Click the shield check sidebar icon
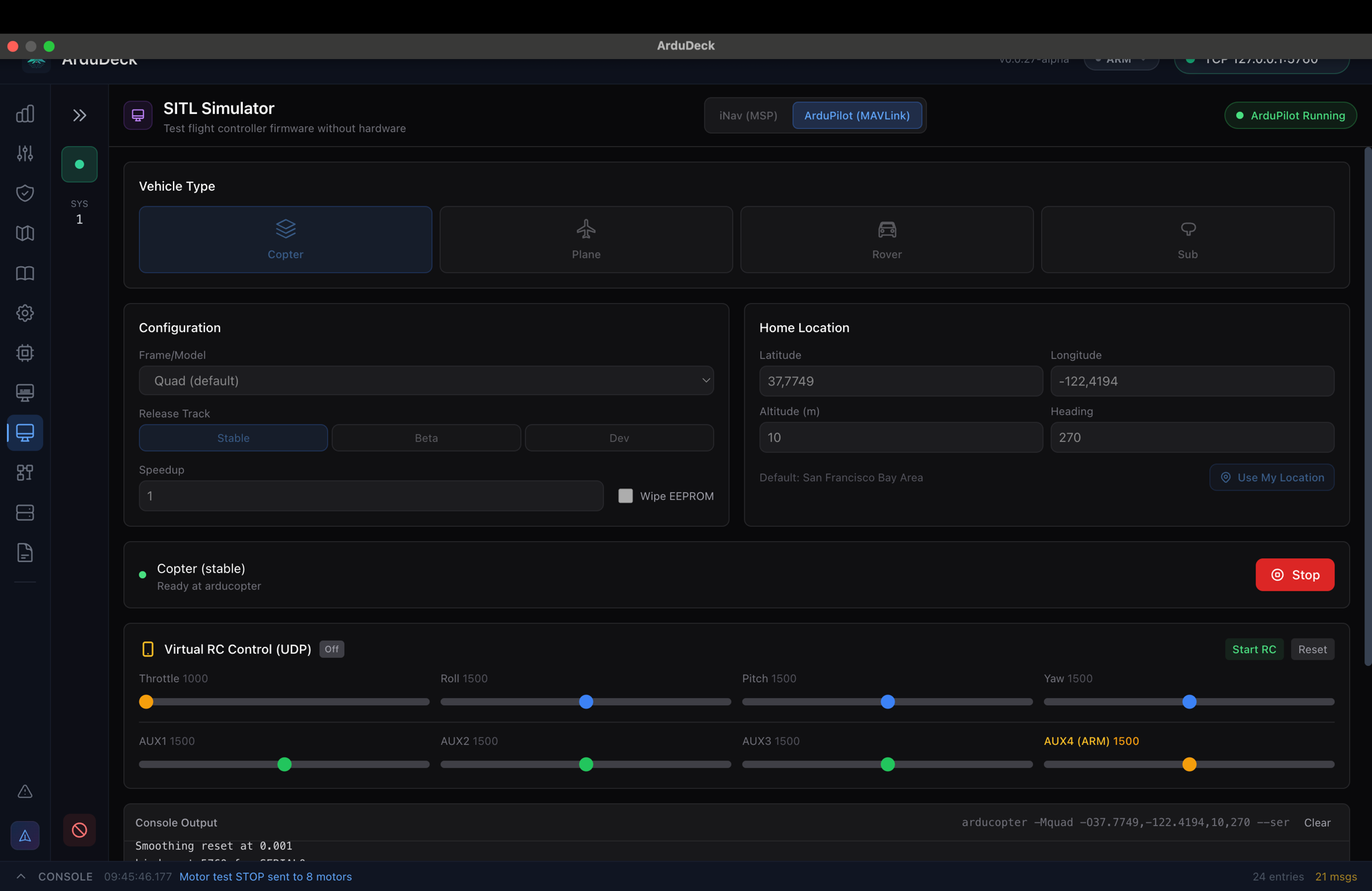Image resolution: width=1372 pixels, height=891 pixels. [25, 193]
